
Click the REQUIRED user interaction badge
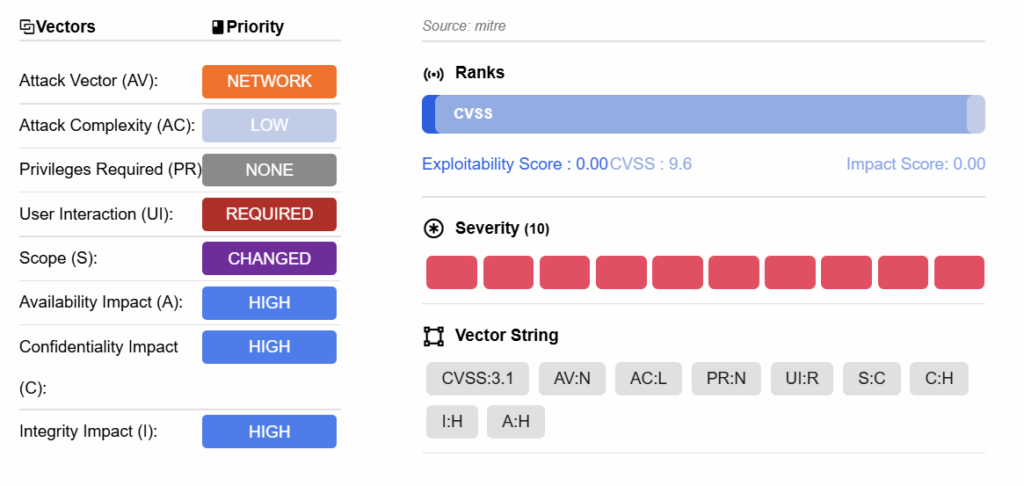(x=269, y=214)
